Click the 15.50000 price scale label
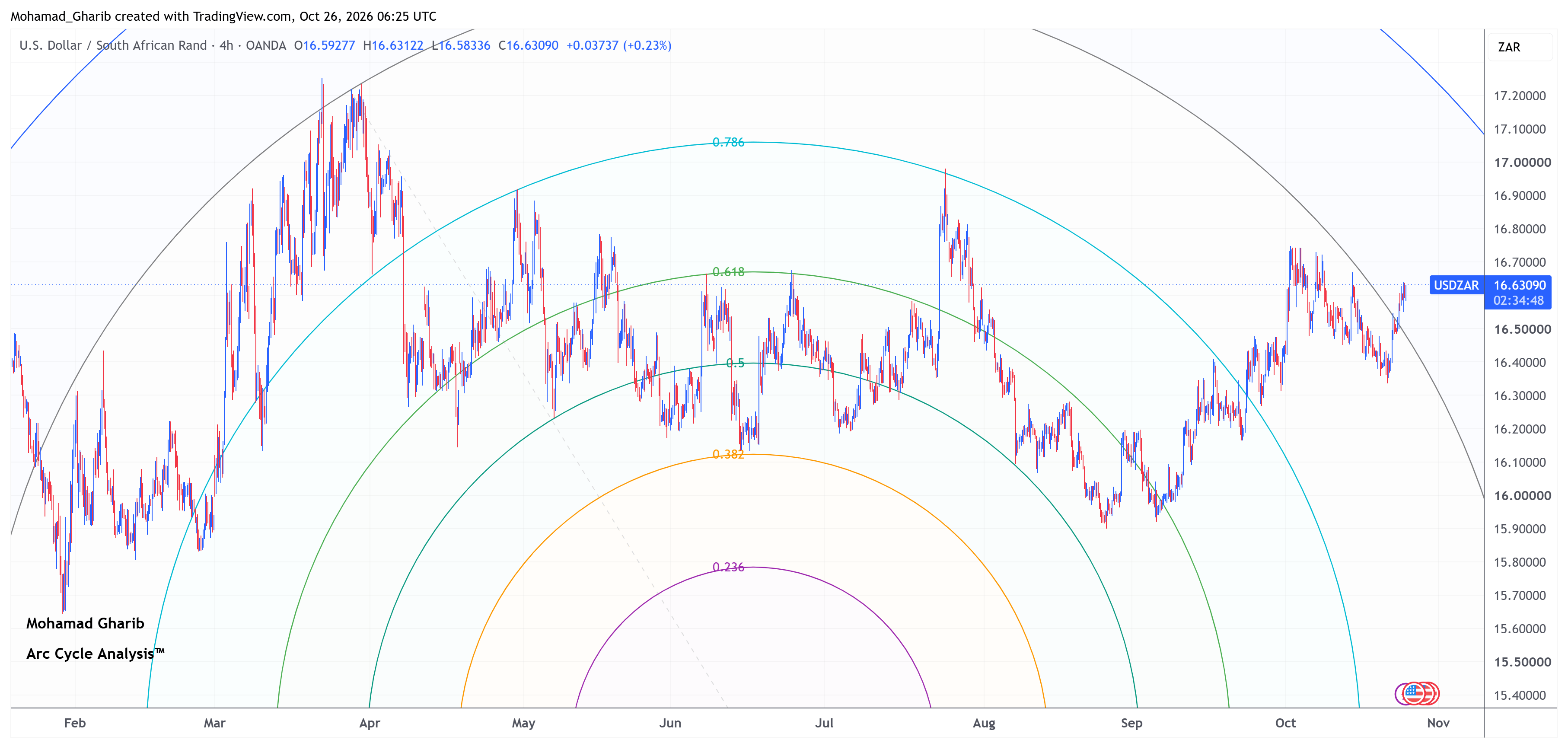This screenshot has width=1568, height=743. coord(1522,662)
